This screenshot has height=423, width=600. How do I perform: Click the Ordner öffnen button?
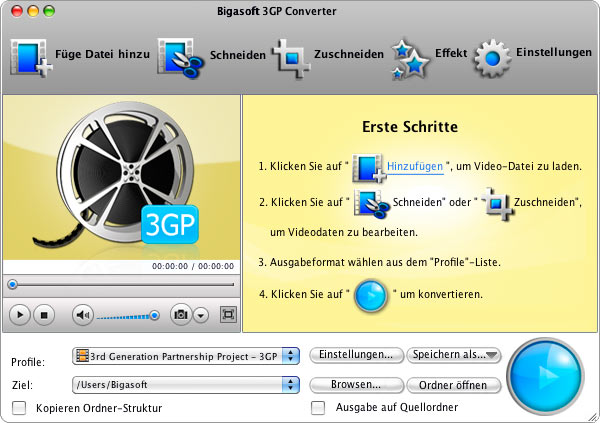pos(454,385)
